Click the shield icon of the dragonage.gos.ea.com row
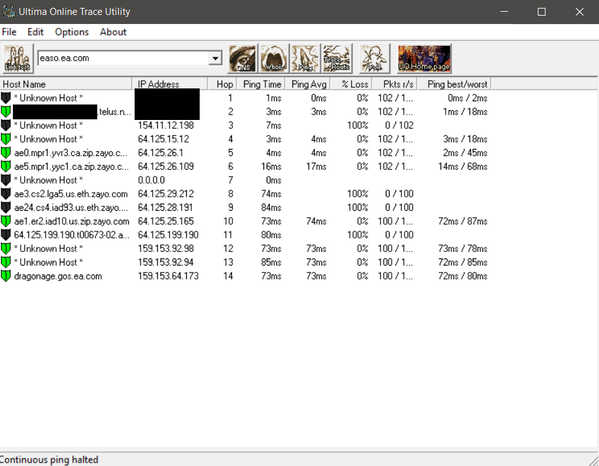 pos(6,276)
